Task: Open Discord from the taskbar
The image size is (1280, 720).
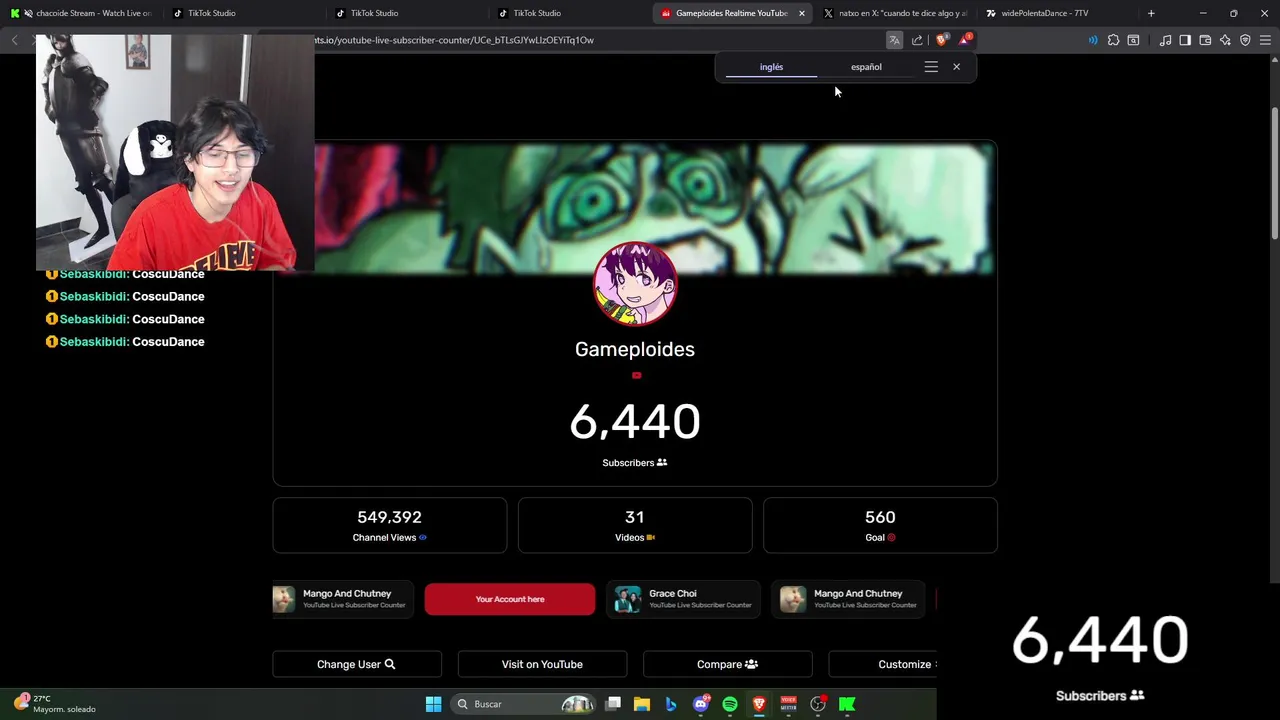Action: pyautogui.click(x=701, y=704)
